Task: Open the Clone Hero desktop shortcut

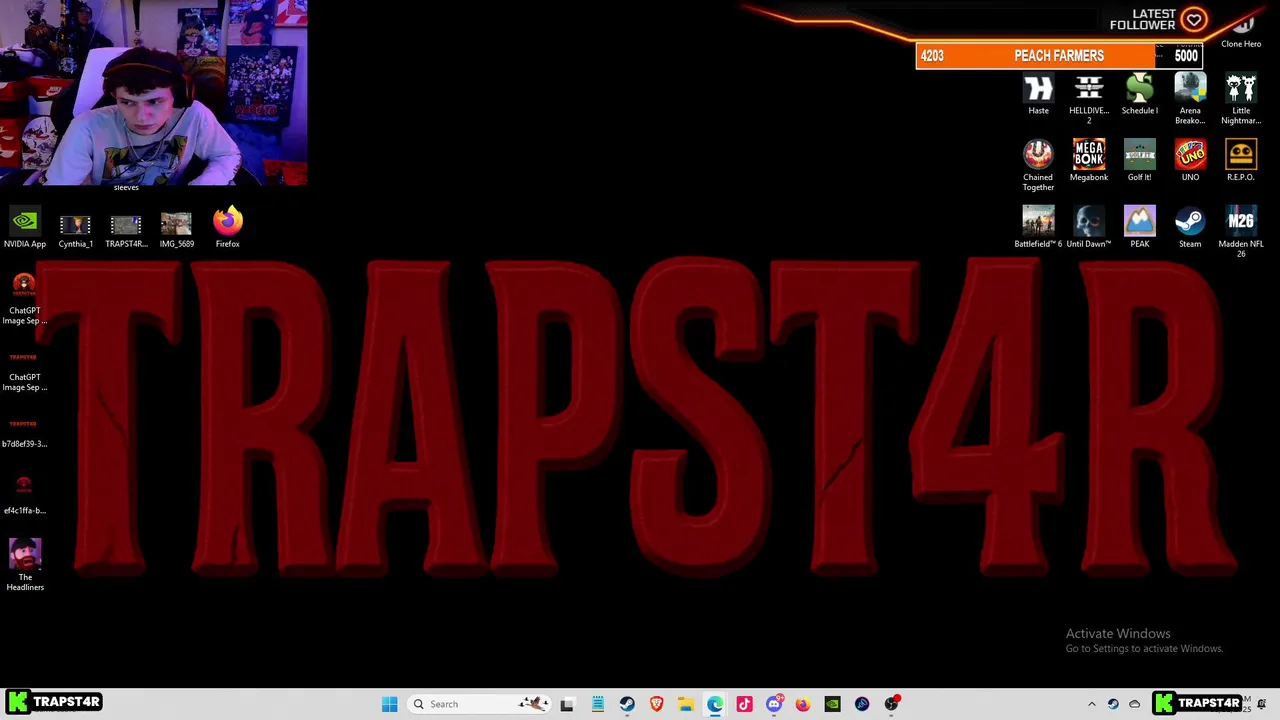Action: [x=1241, y=30]
